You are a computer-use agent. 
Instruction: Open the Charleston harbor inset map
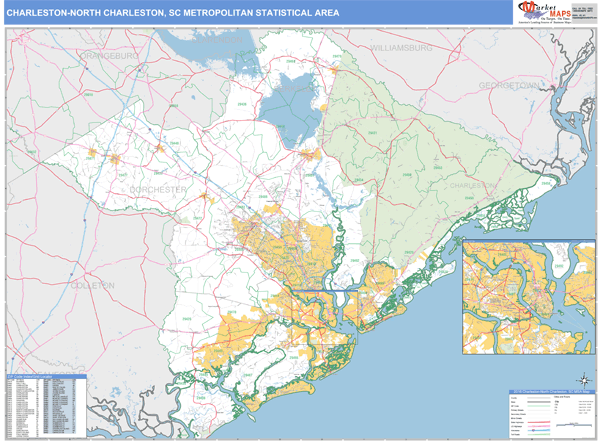click(526, 296)
